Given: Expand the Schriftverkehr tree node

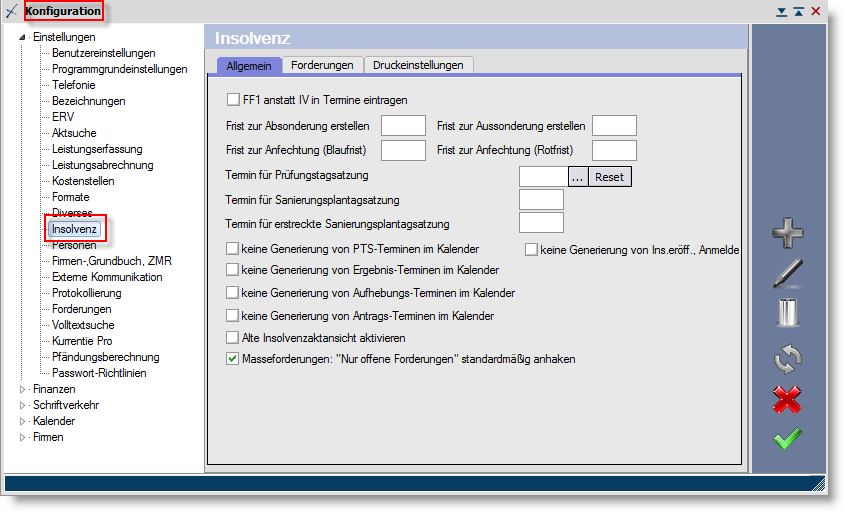Looking at the screenshot, I should 22,405.
